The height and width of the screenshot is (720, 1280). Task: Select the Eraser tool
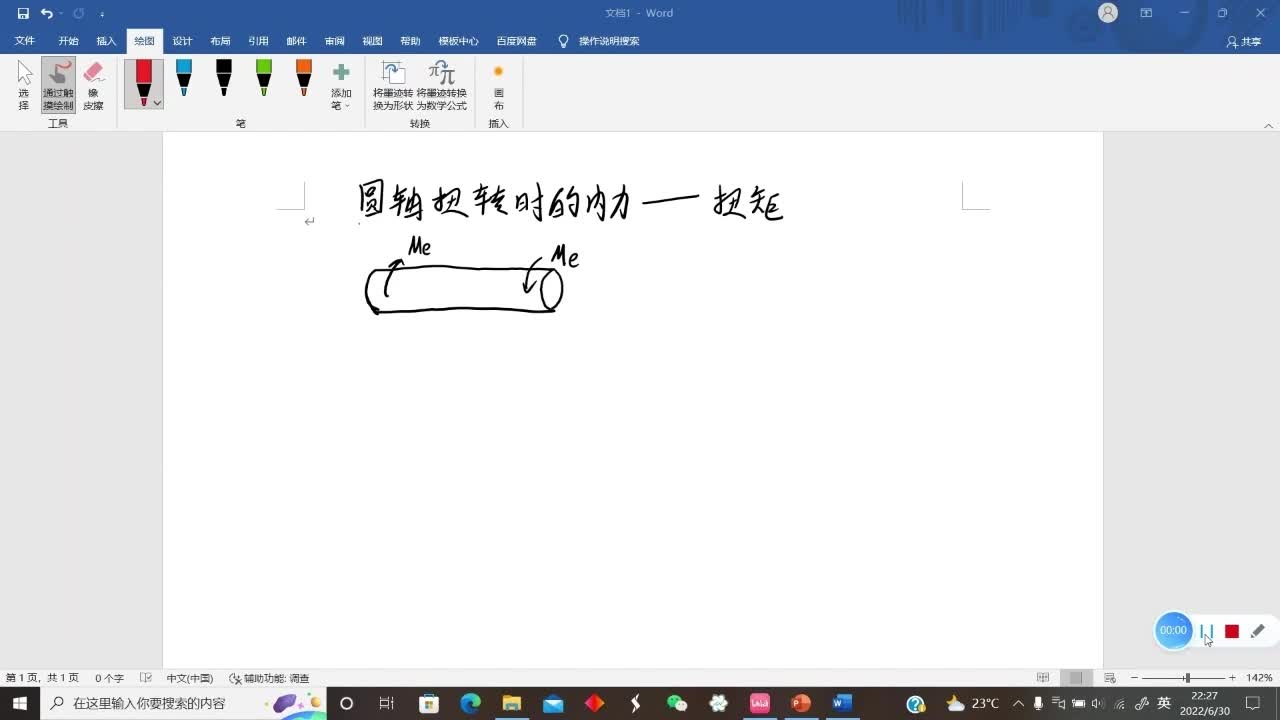tap(93, 85)
